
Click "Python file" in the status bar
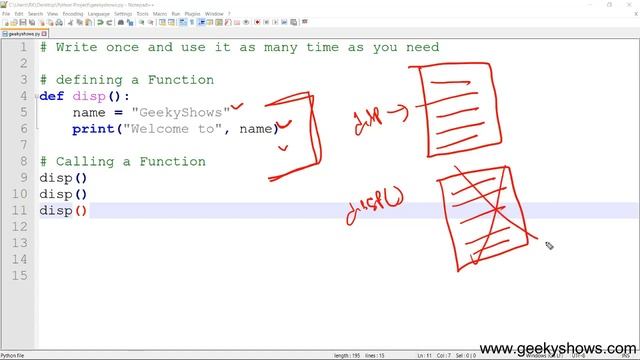tap(13, 356)
